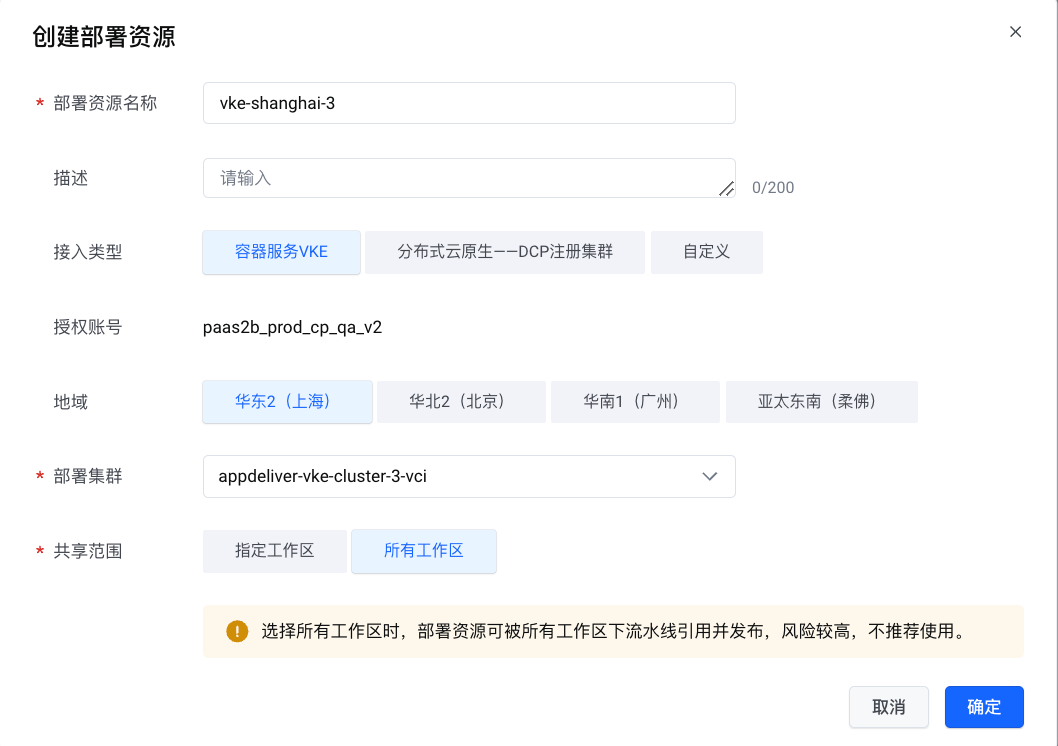The image size is (1058, 746).
Task: Click the description textarea resize handle
Action: point(727,189)
